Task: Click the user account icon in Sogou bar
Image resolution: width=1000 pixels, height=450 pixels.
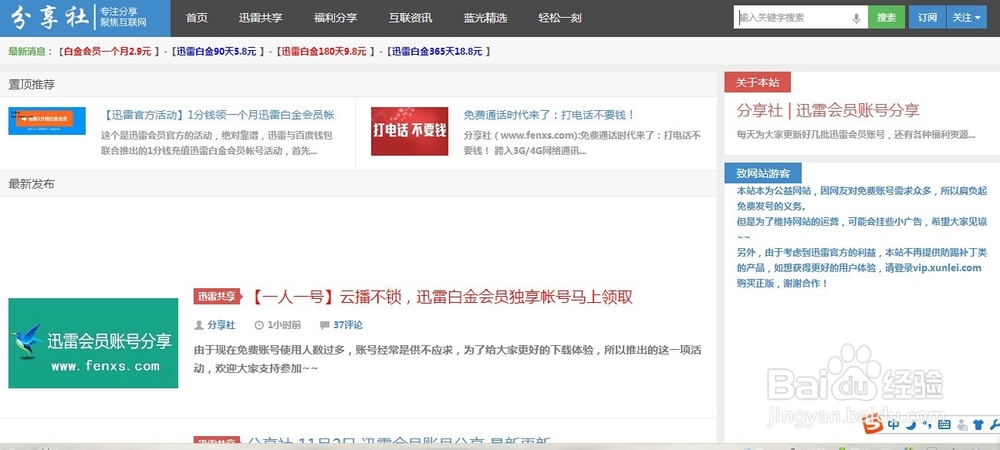Action: pos(961,424)
